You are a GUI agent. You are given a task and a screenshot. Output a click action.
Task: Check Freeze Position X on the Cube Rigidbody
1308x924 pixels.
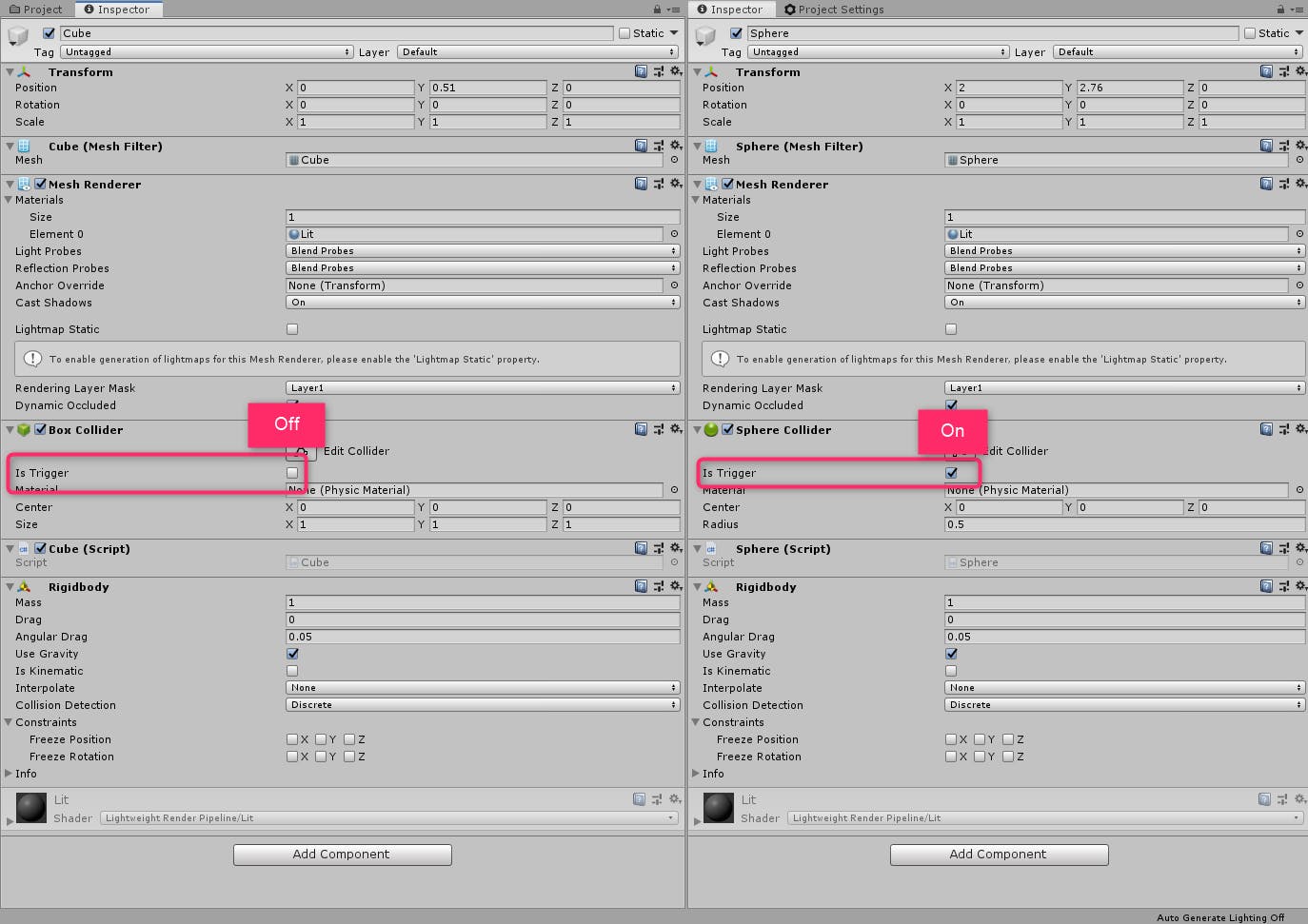(292, 739)
